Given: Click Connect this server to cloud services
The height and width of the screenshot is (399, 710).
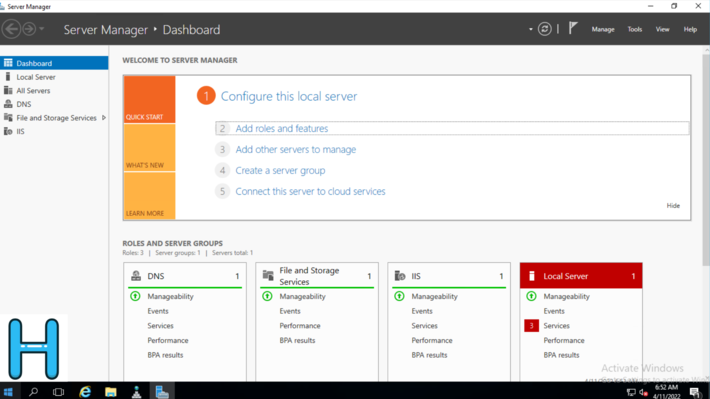Looking at the screenshot, I should coord(310,191).
